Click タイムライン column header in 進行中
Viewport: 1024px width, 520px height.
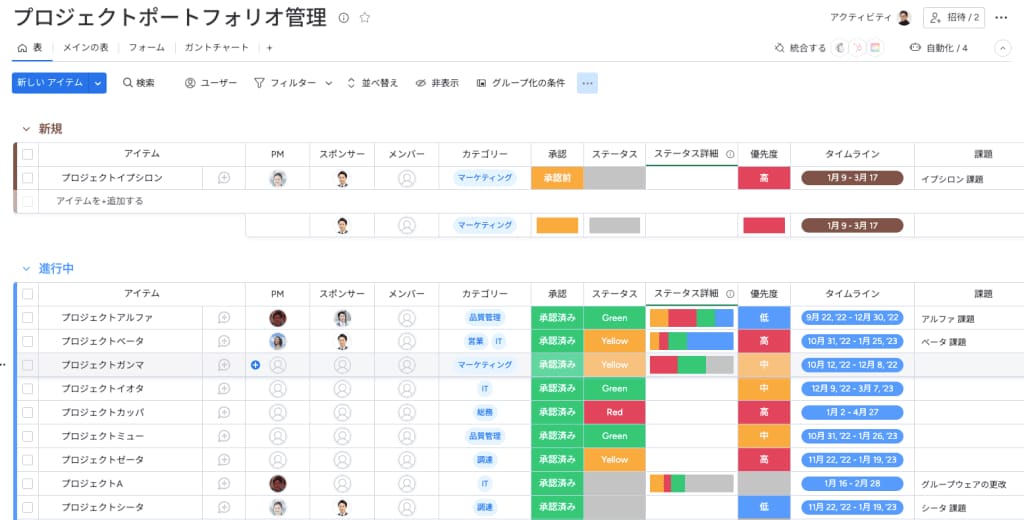(852, 294)
